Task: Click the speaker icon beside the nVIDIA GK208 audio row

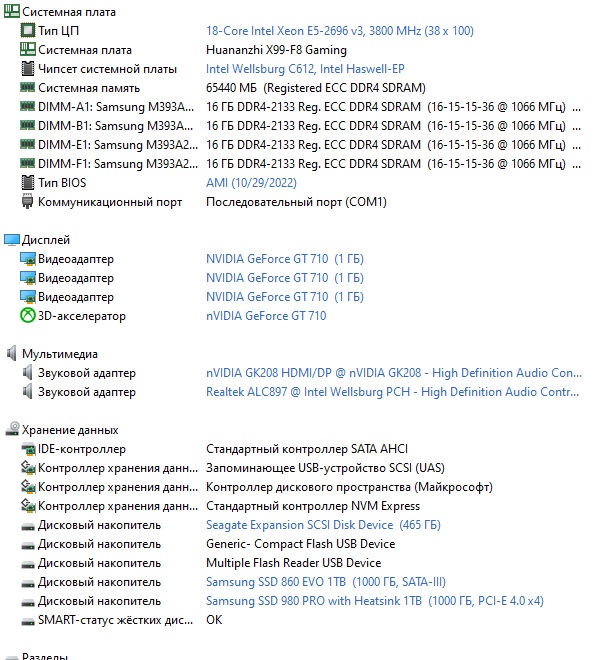Action: point(27,372)
